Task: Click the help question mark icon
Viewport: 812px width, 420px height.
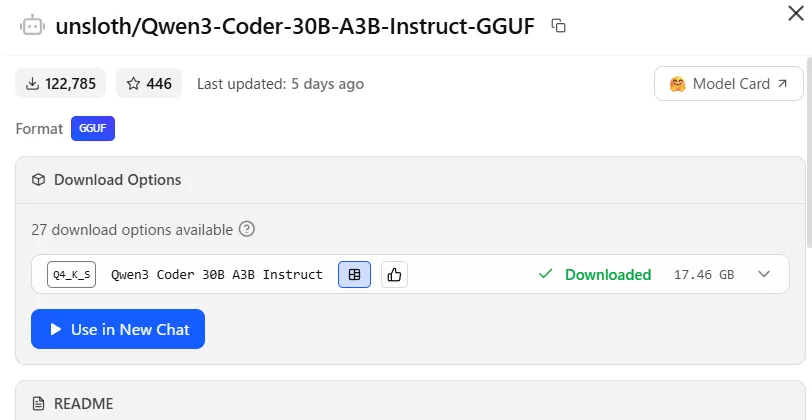Action: 247,229
